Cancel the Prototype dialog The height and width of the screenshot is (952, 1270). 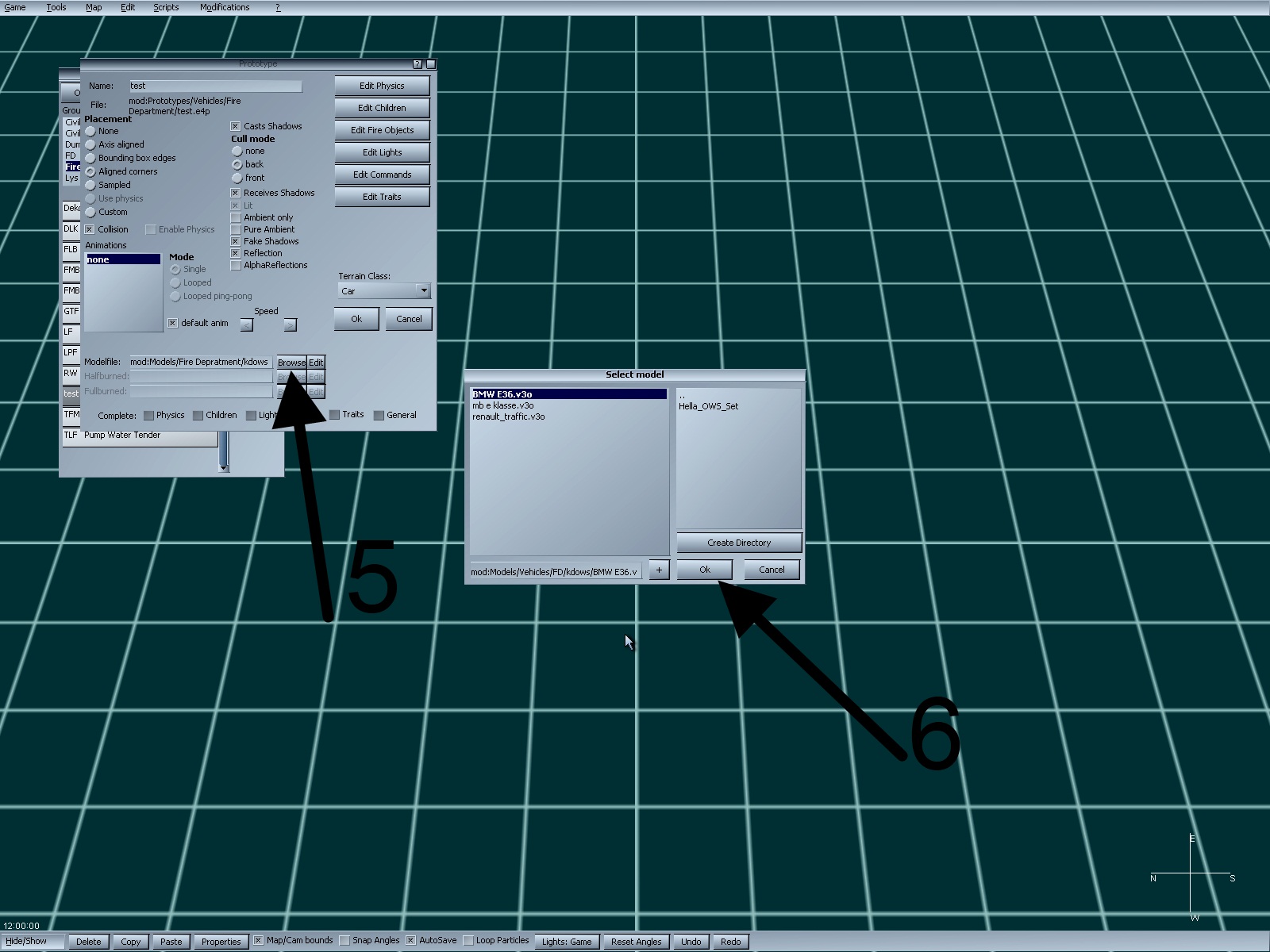pos(409,319)
